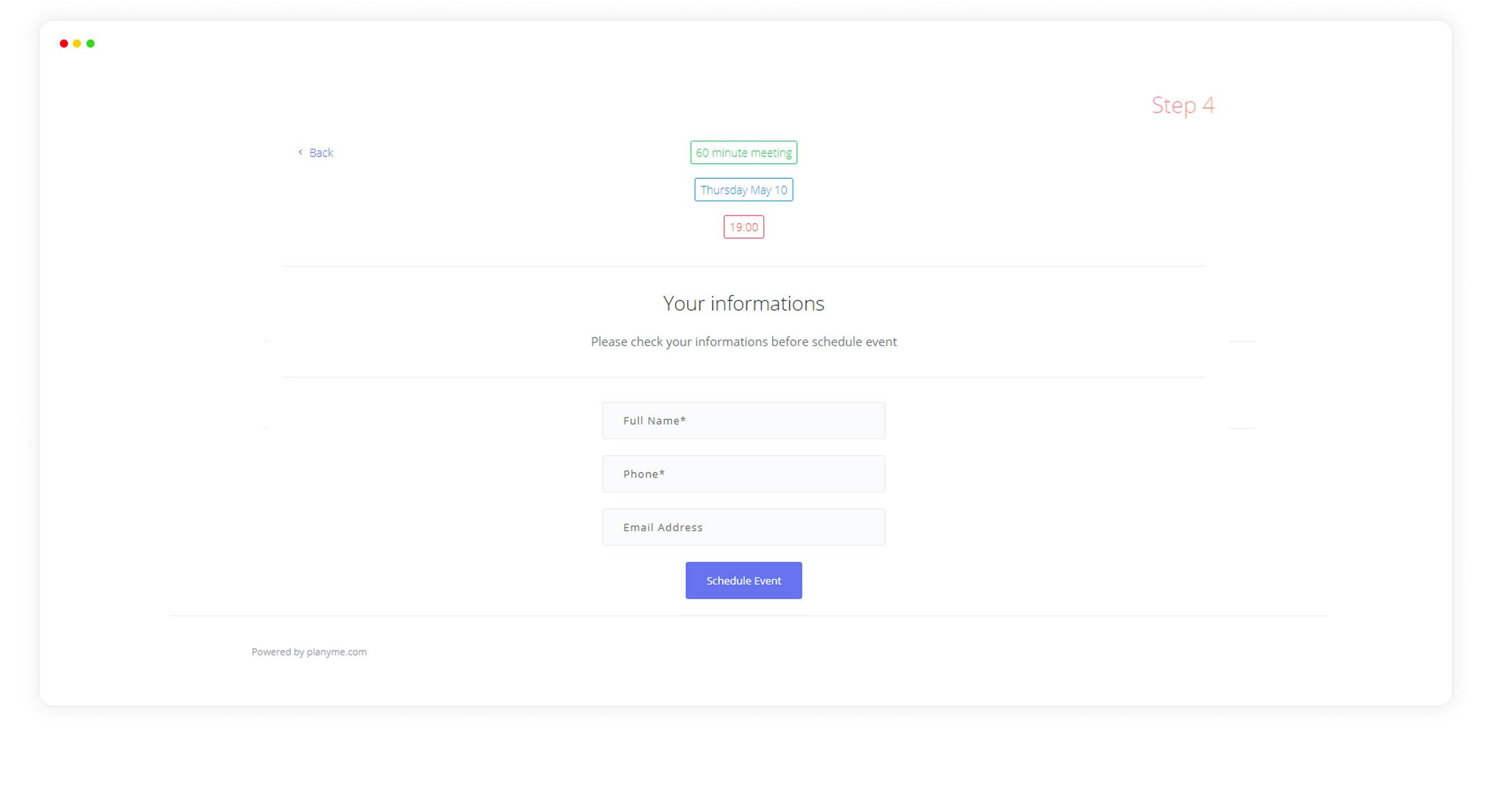Click the Your informations heading
The height and width of the screenshot is (812, 1497).
743,303
